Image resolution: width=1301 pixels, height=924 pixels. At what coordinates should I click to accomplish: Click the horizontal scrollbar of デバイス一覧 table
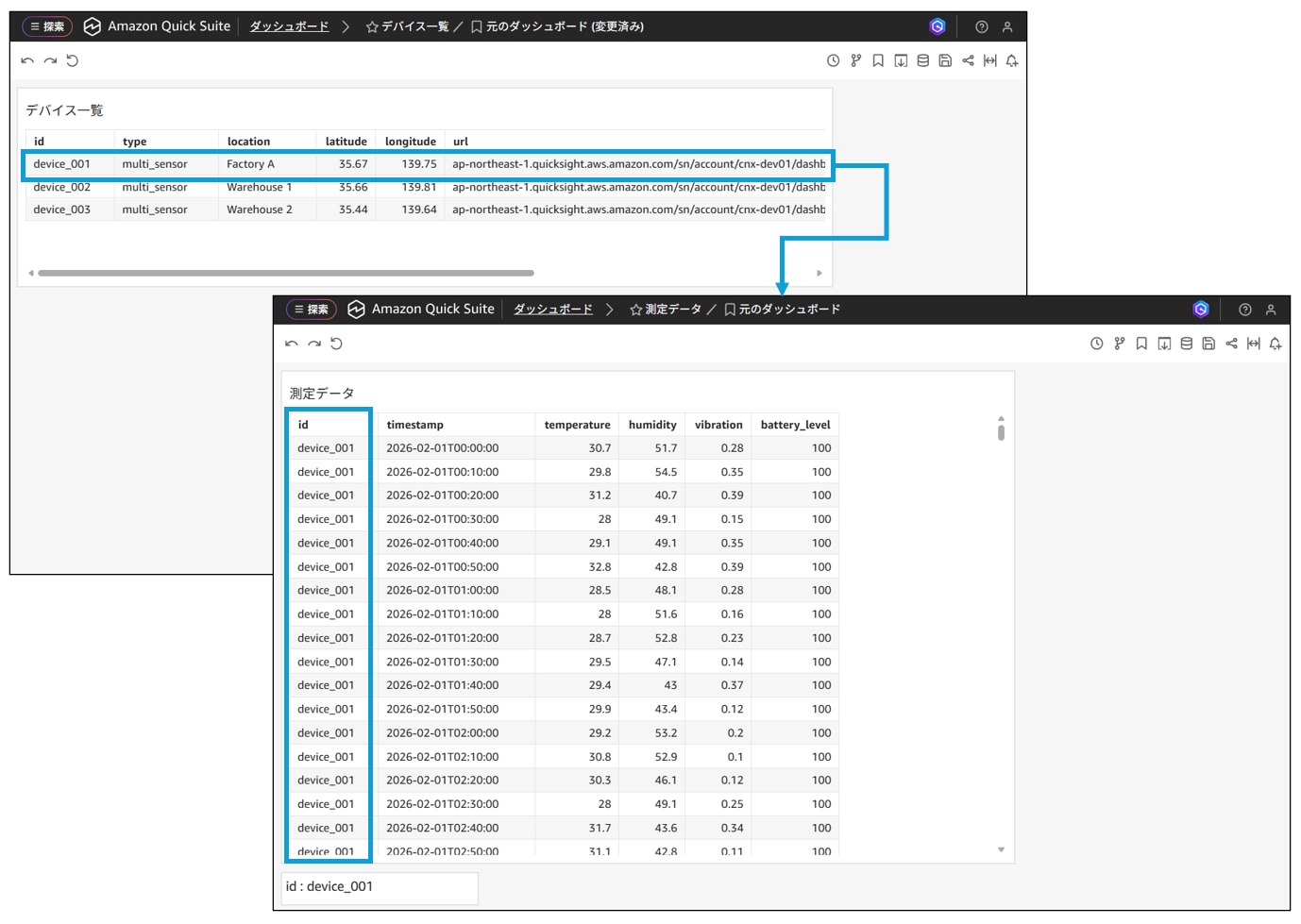click(286, 273)
